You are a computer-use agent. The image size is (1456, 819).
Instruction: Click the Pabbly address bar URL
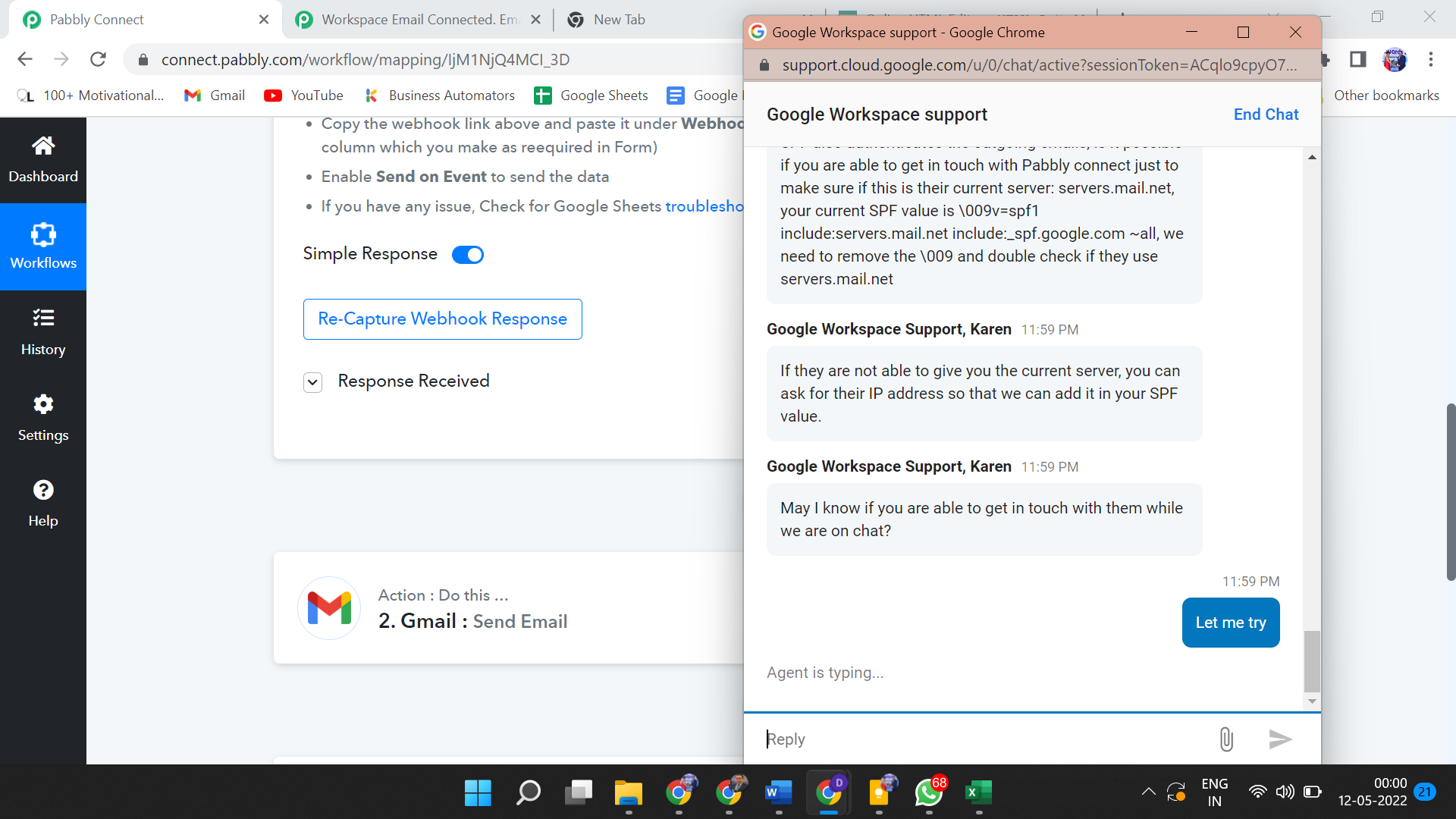366,60
